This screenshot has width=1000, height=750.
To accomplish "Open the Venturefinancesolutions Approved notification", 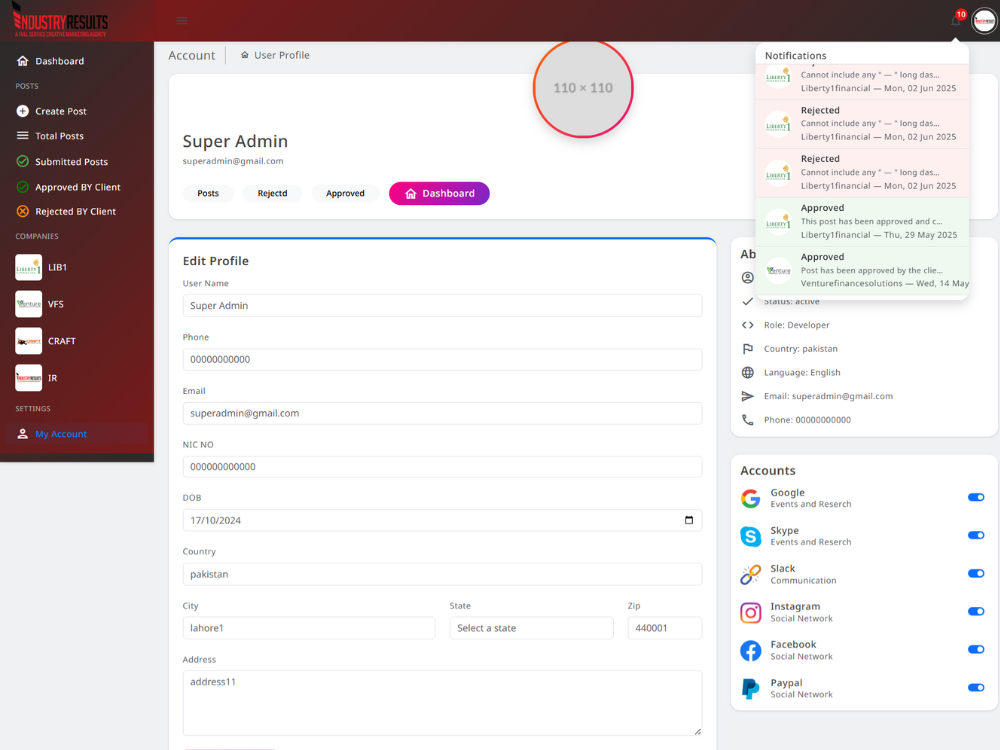I will pos(862,270).
